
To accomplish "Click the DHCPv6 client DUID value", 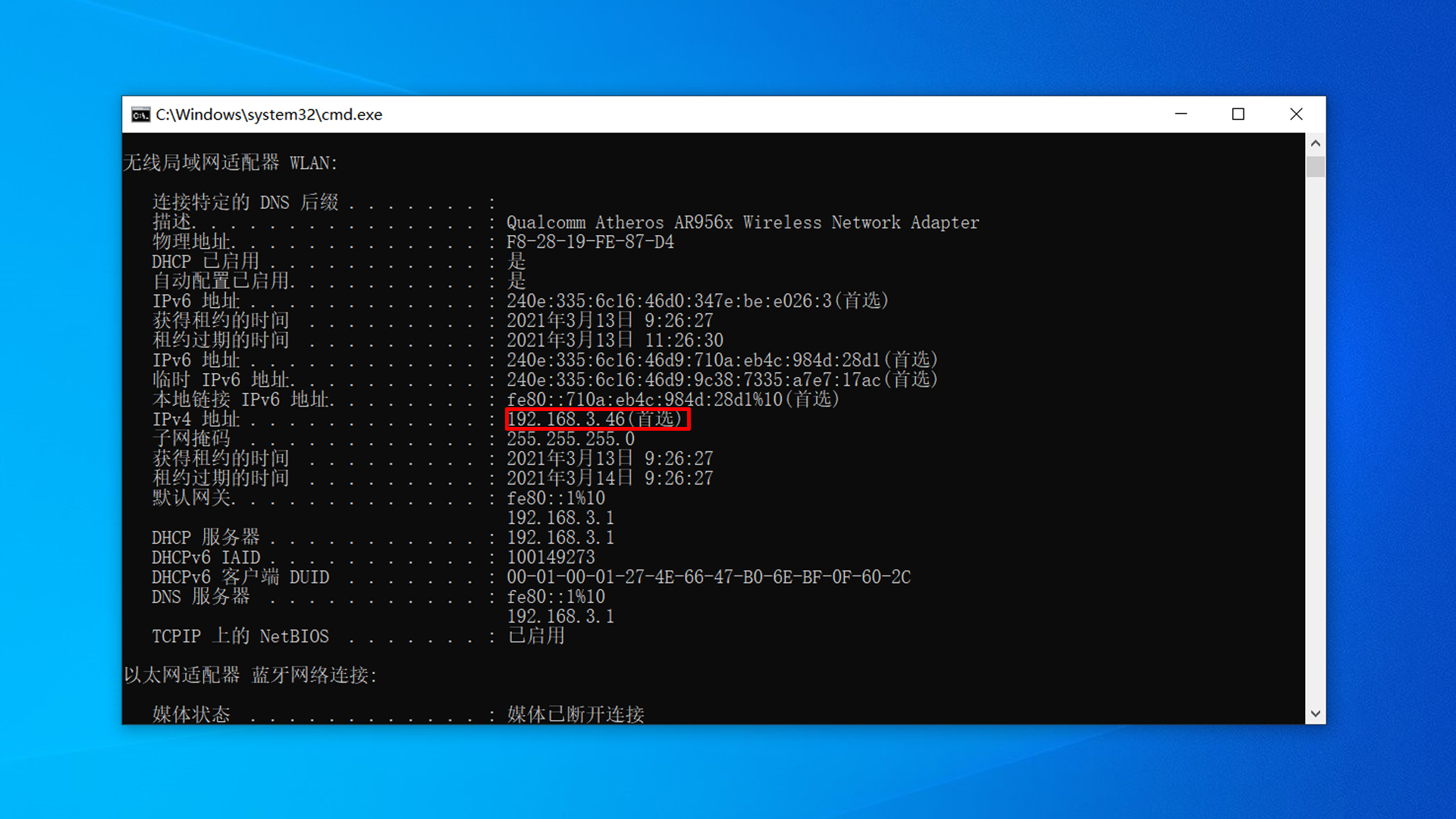I will (x=708, y=577).
